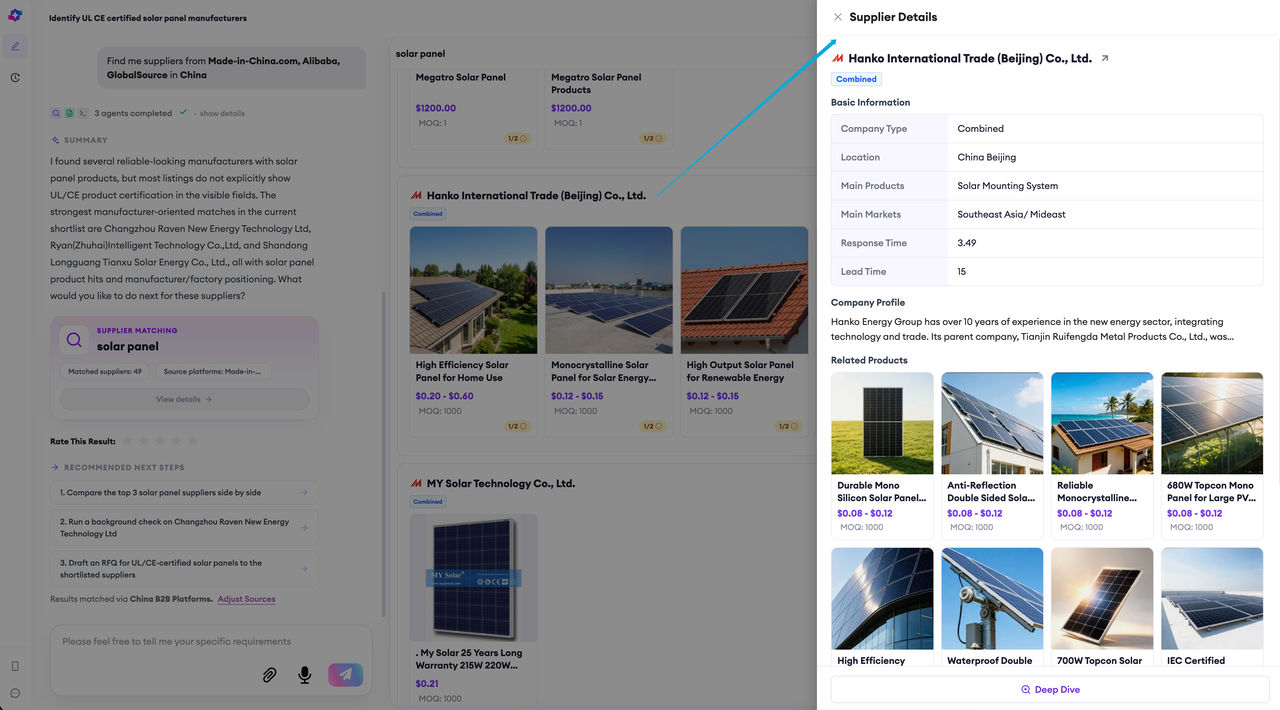Click the '3 agents completed' status text
Image resolution: width=1280 pixels, height=710 pixels.
point(133,113)
